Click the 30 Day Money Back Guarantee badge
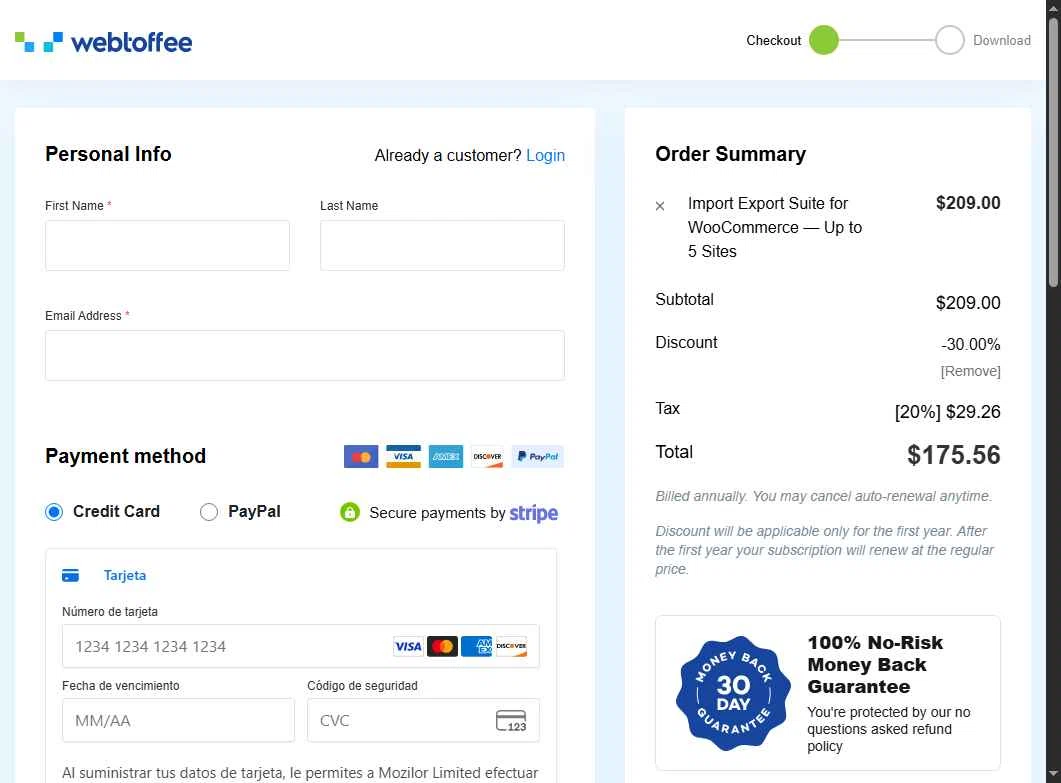The height and width of the screenshot is (783, 1061). coord(733,694)
